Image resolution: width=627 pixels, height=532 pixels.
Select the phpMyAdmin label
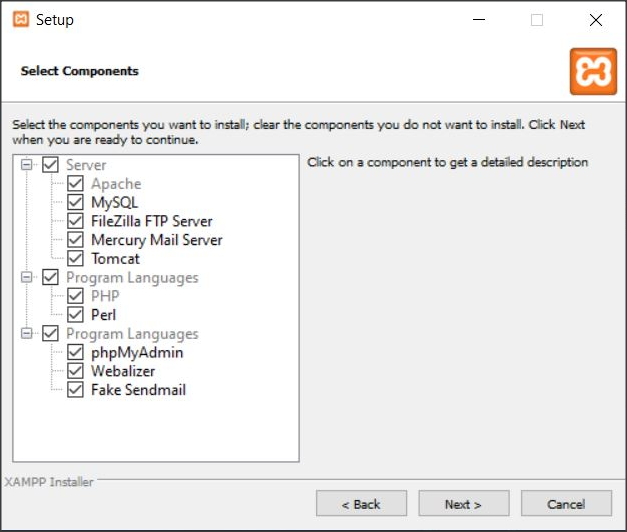137,353
